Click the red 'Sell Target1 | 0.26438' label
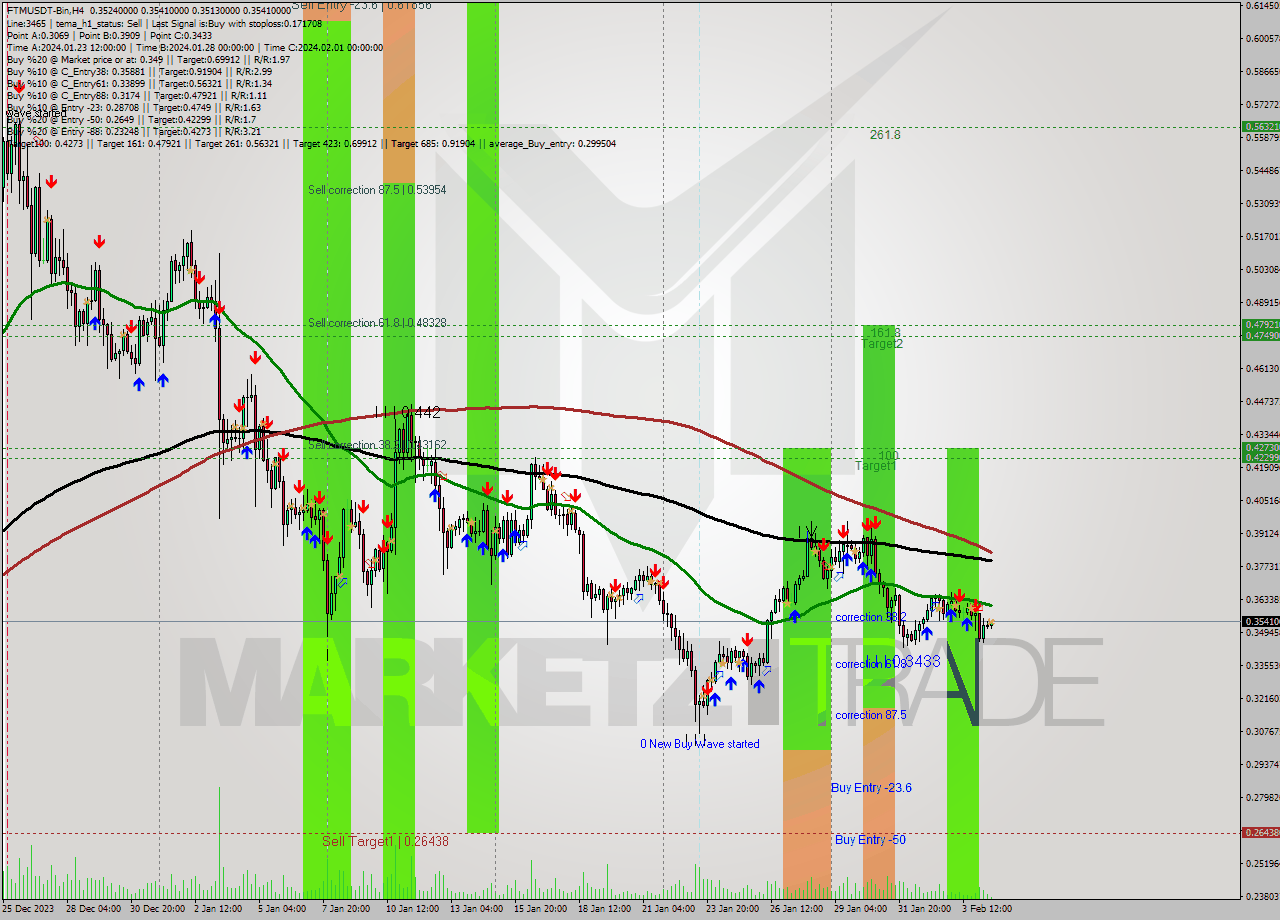 [x=385, y=842]
